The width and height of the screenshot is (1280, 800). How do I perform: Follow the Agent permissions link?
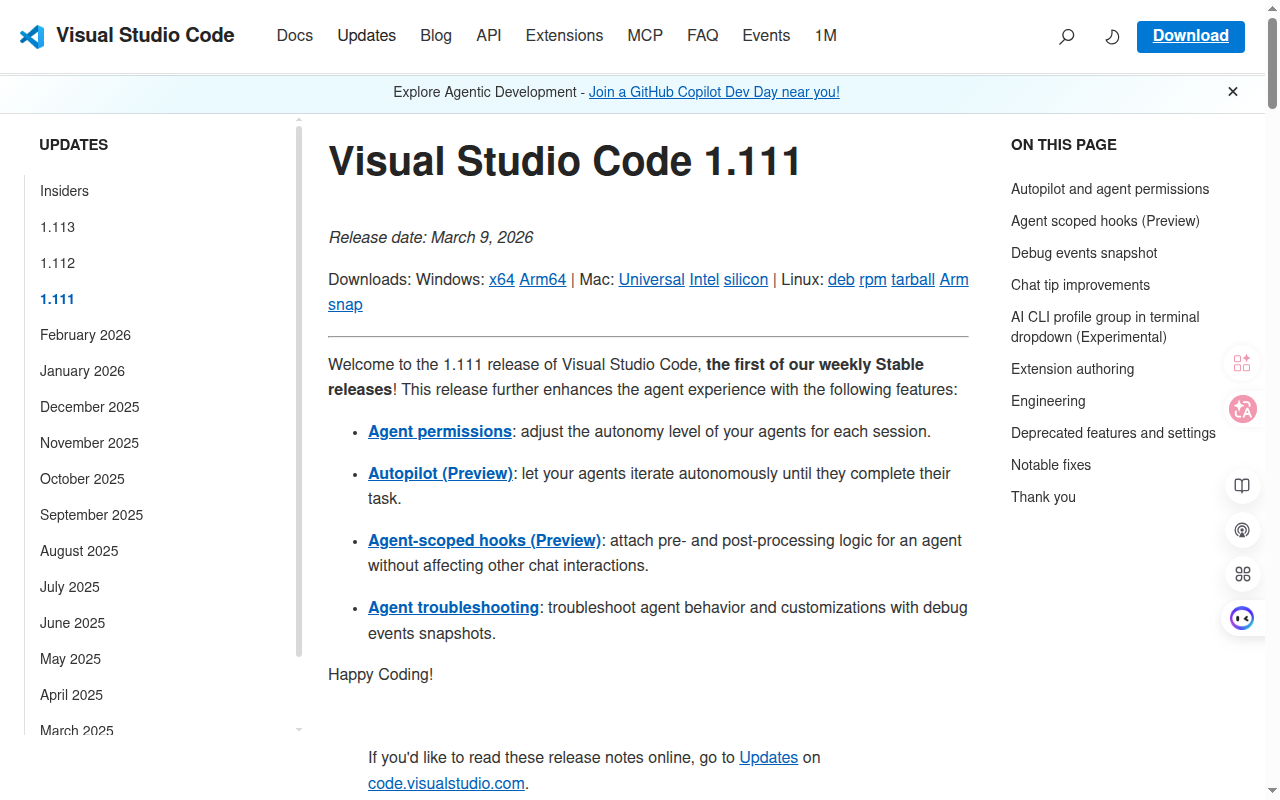(x=440, y=432)
